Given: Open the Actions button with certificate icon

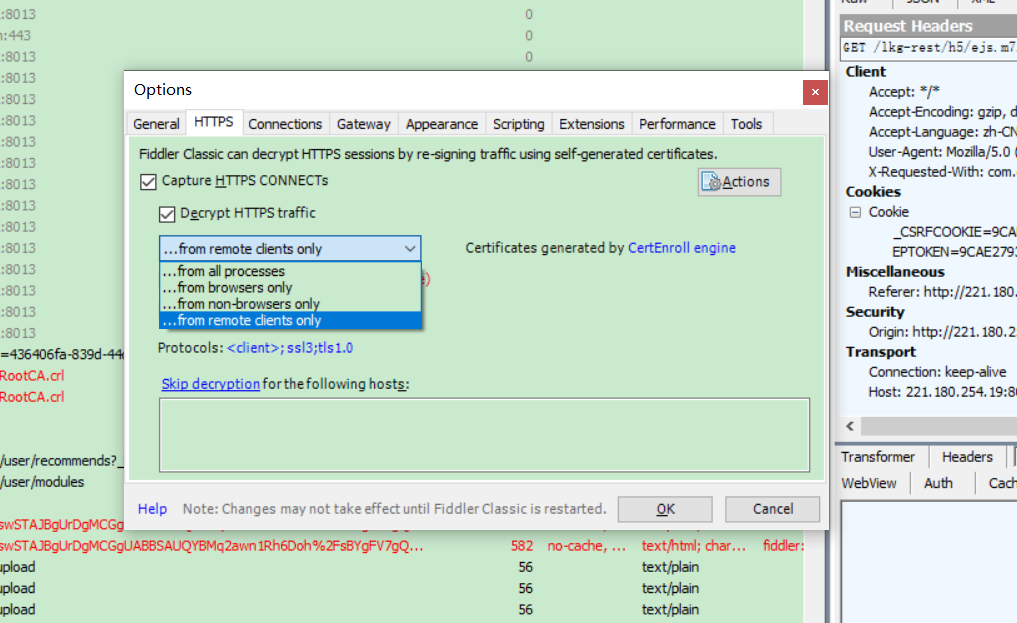Looking at the screenshot, I should point(739,182).
